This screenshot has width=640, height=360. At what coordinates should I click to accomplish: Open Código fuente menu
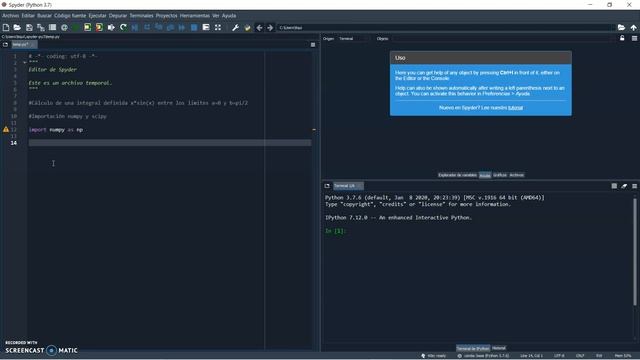[70, 16]
